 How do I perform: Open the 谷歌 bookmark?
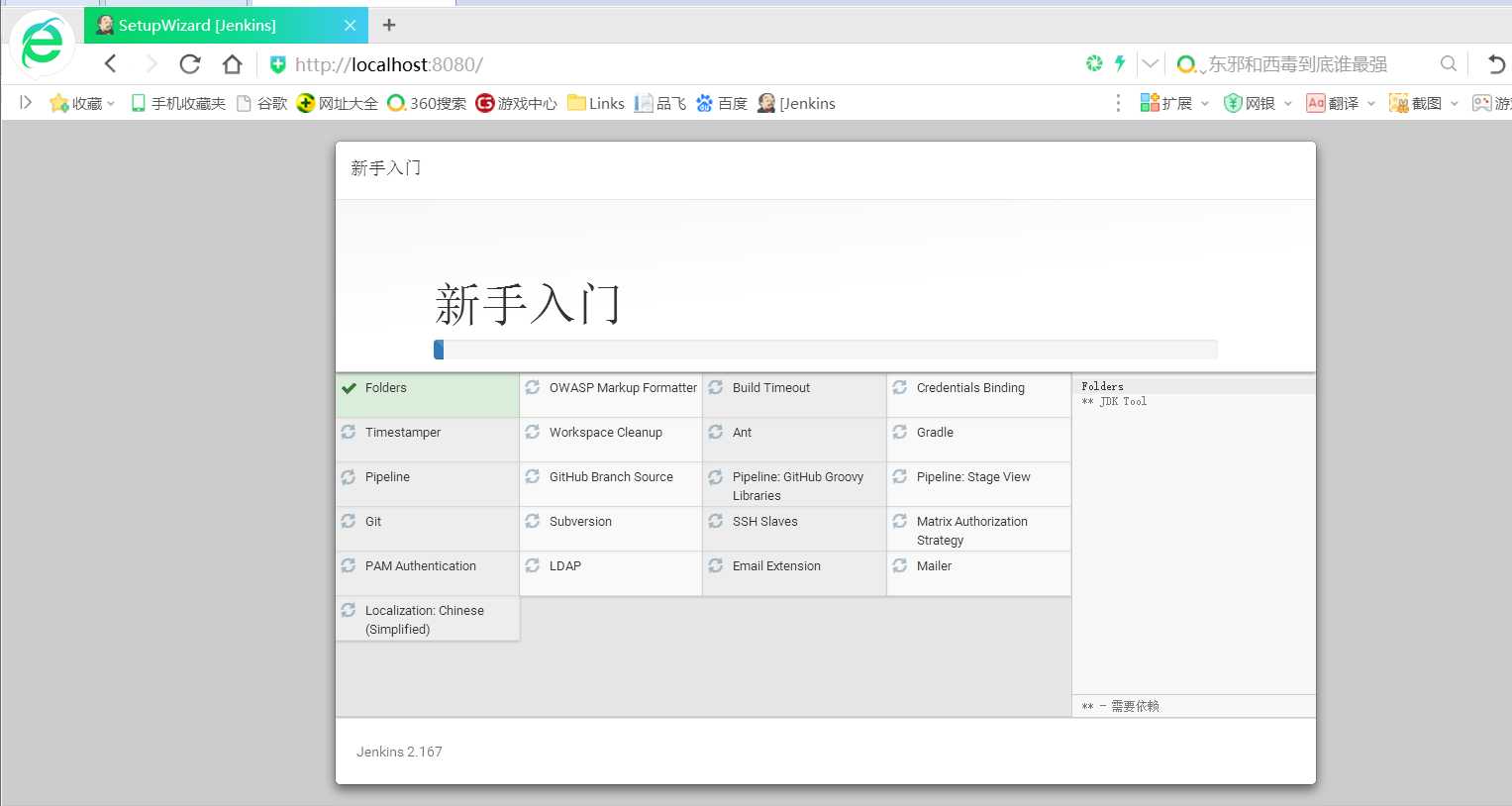click(262, 103)
